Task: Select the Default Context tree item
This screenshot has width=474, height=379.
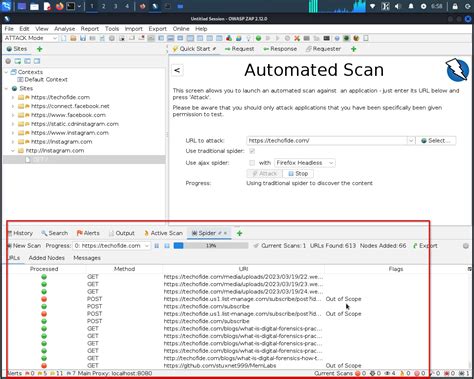Action: 42,80
